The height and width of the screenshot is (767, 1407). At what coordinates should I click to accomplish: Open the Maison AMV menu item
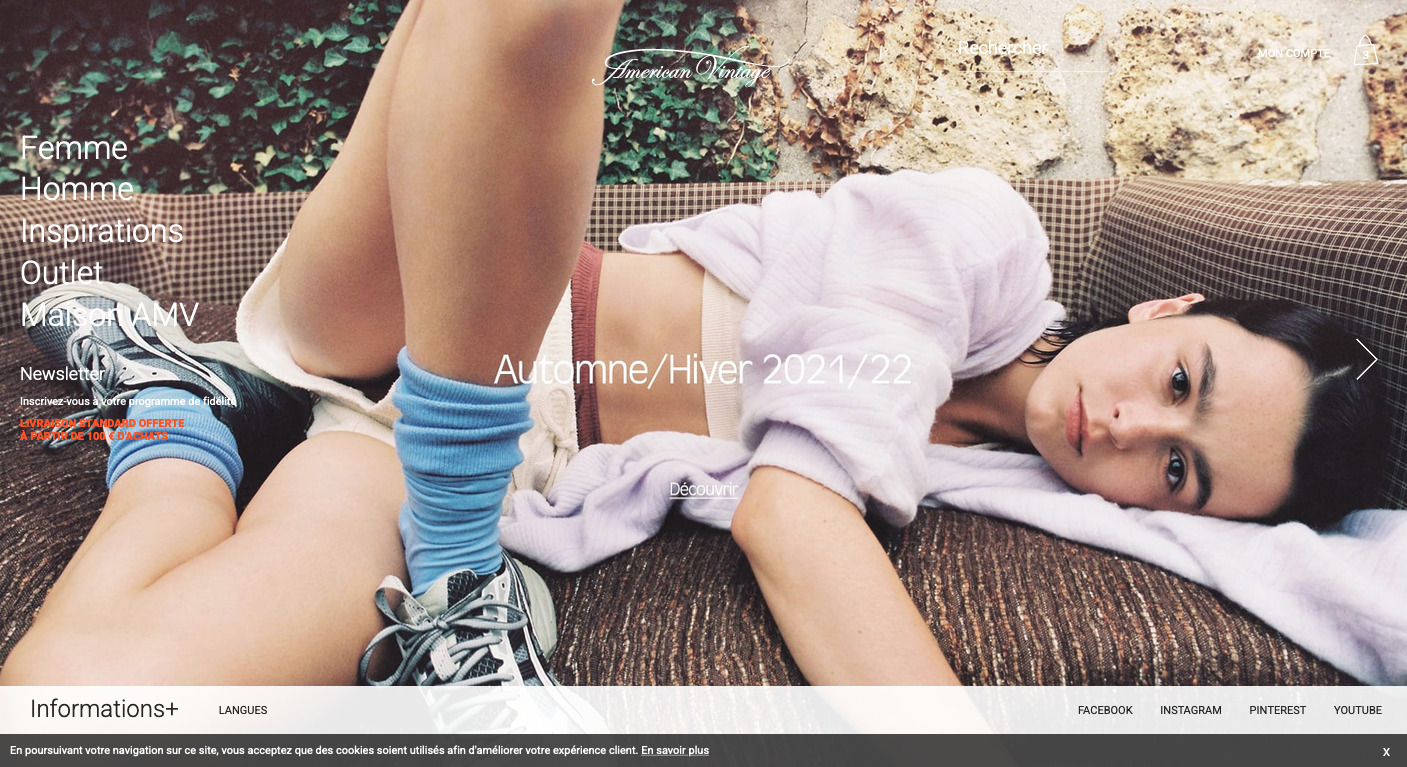point(110,315)
